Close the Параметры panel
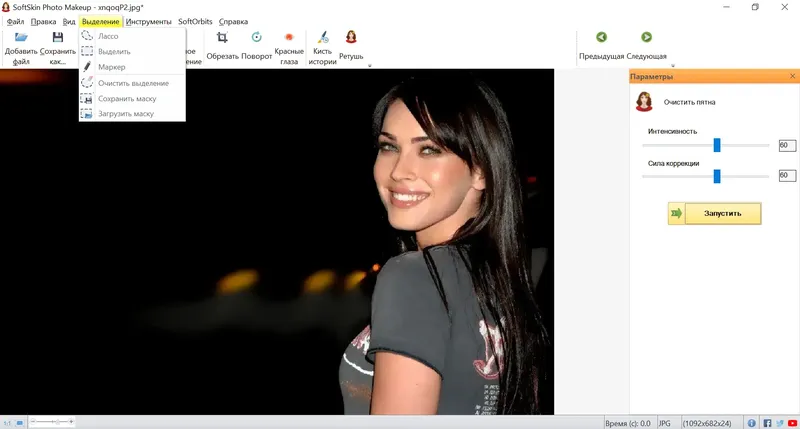This screenshot has height=429, width=800. pos(792,76)
